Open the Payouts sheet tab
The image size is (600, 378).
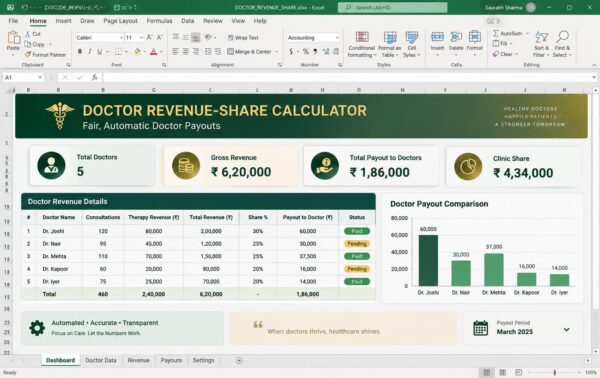pos(171,360)
